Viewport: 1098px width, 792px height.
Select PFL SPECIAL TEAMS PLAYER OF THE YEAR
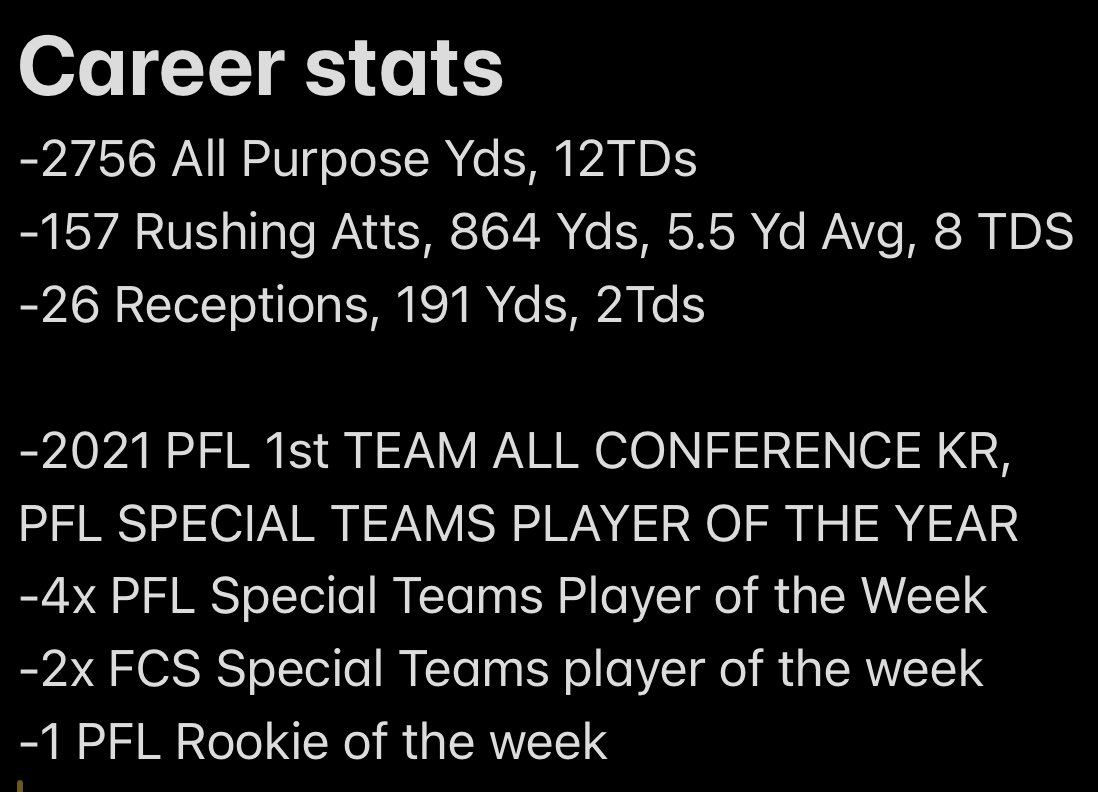518,524
